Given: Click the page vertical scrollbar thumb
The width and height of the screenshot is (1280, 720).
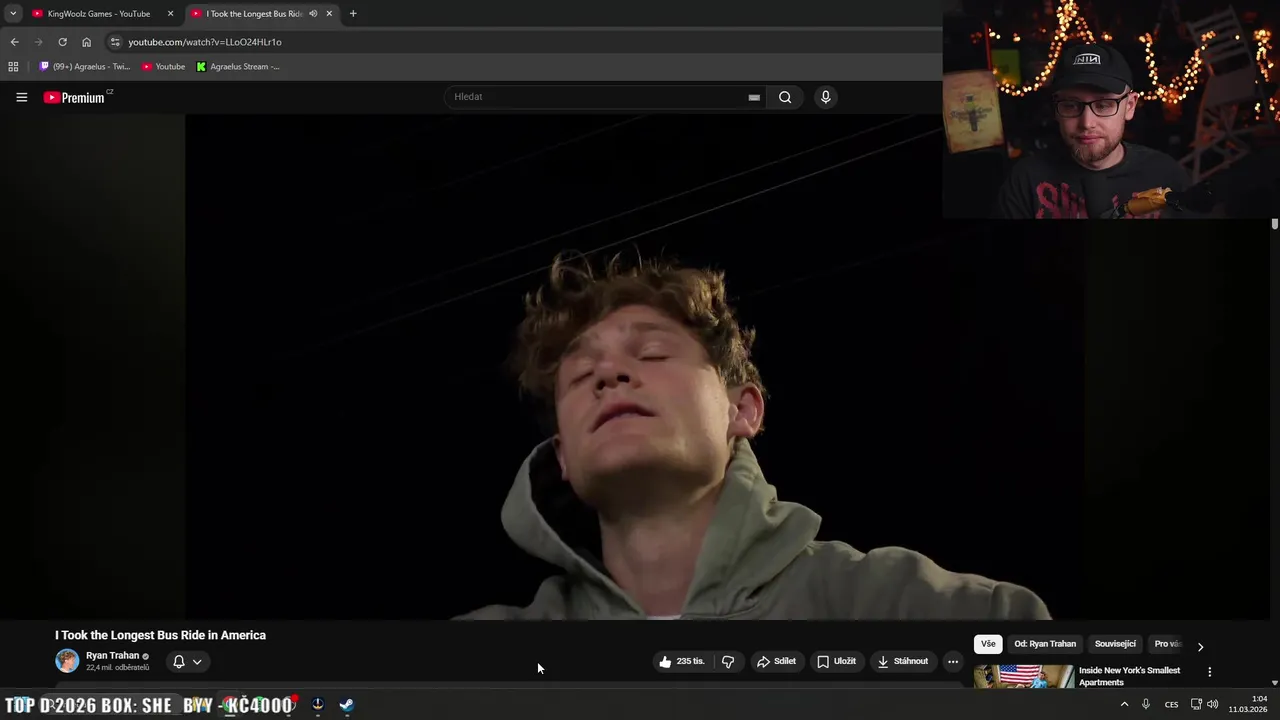Looking at the screenshot, I should click(1275, 224).
